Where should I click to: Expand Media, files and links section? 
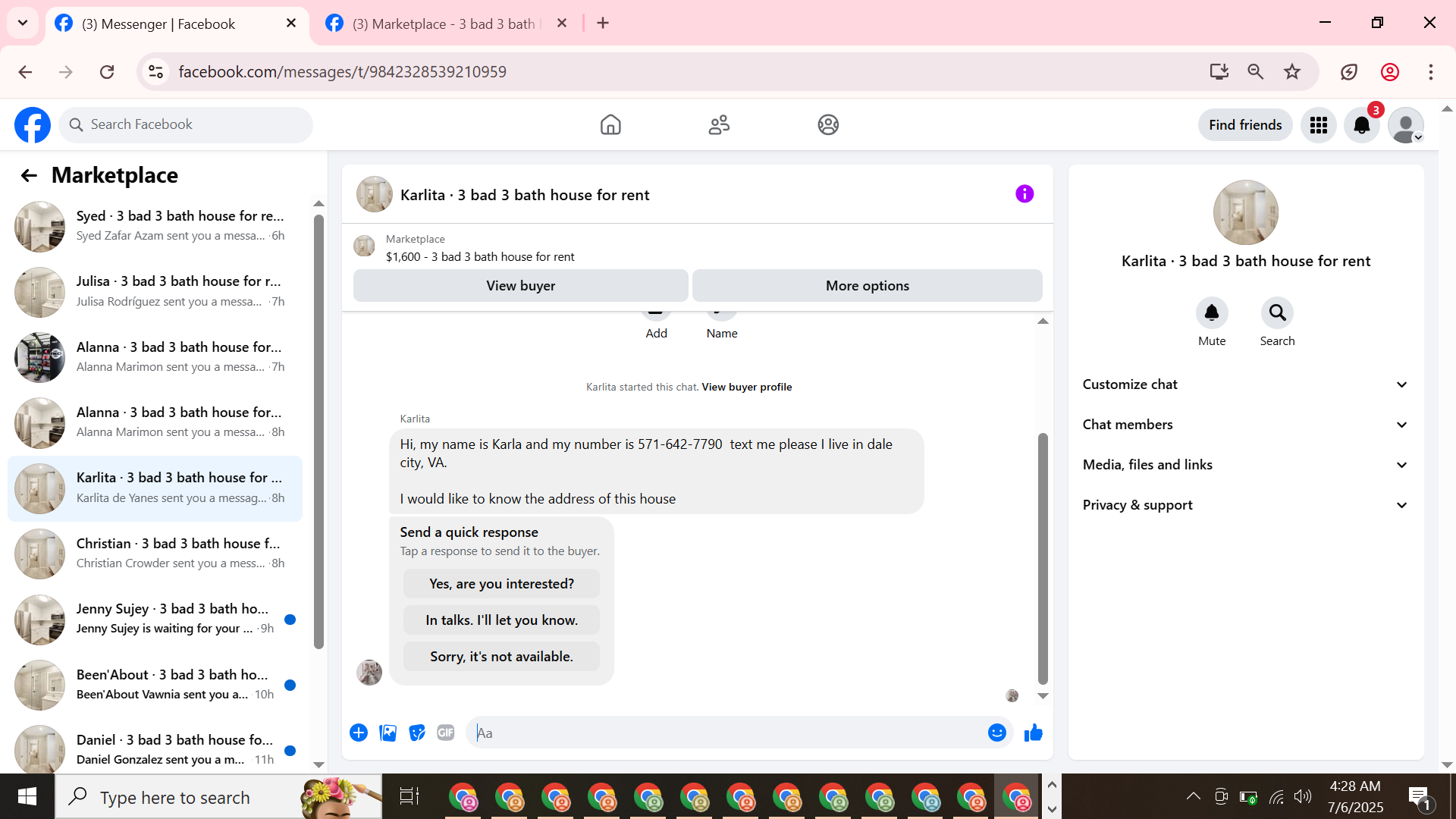click(x=1245, y=465)
